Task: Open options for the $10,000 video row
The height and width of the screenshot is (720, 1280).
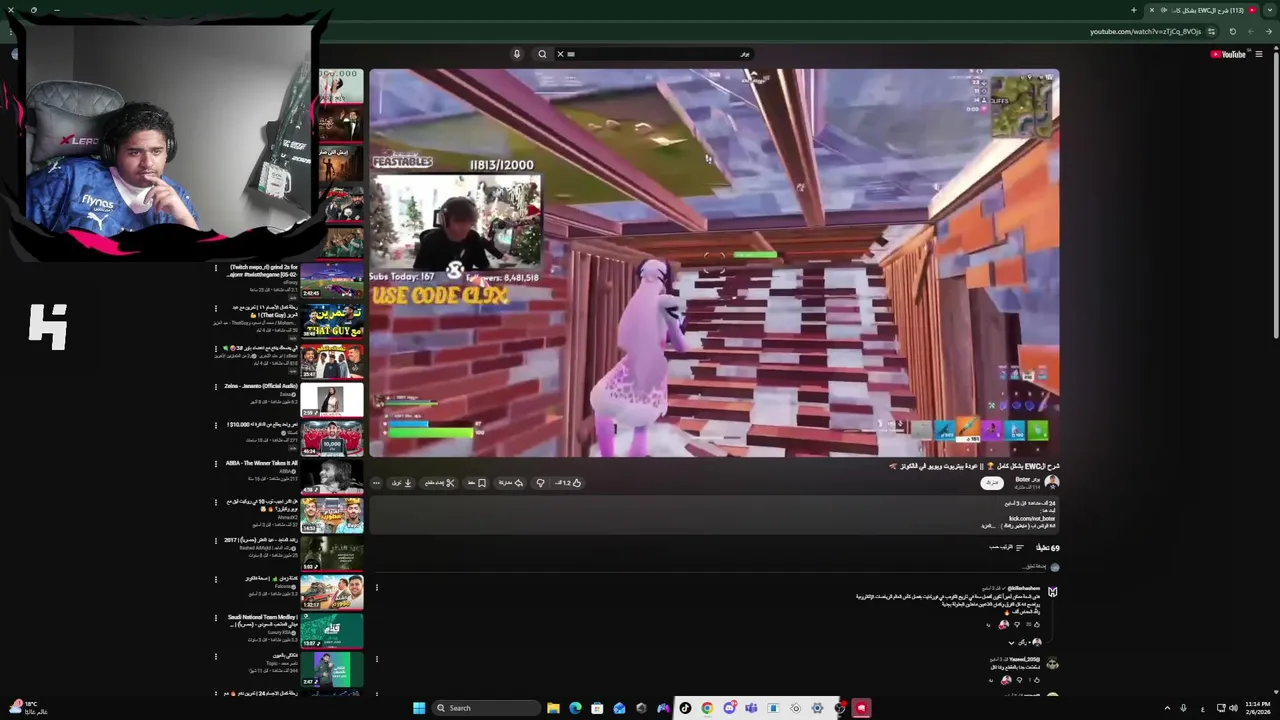Action: tap(215, 425)
